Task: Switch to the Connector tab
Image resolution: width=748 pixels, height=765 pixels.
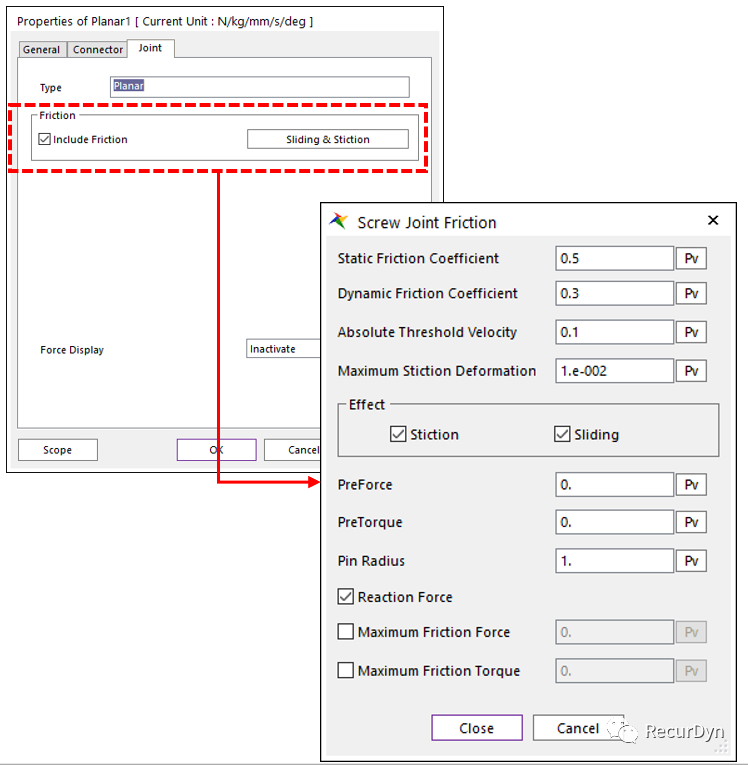Action: 98,49
